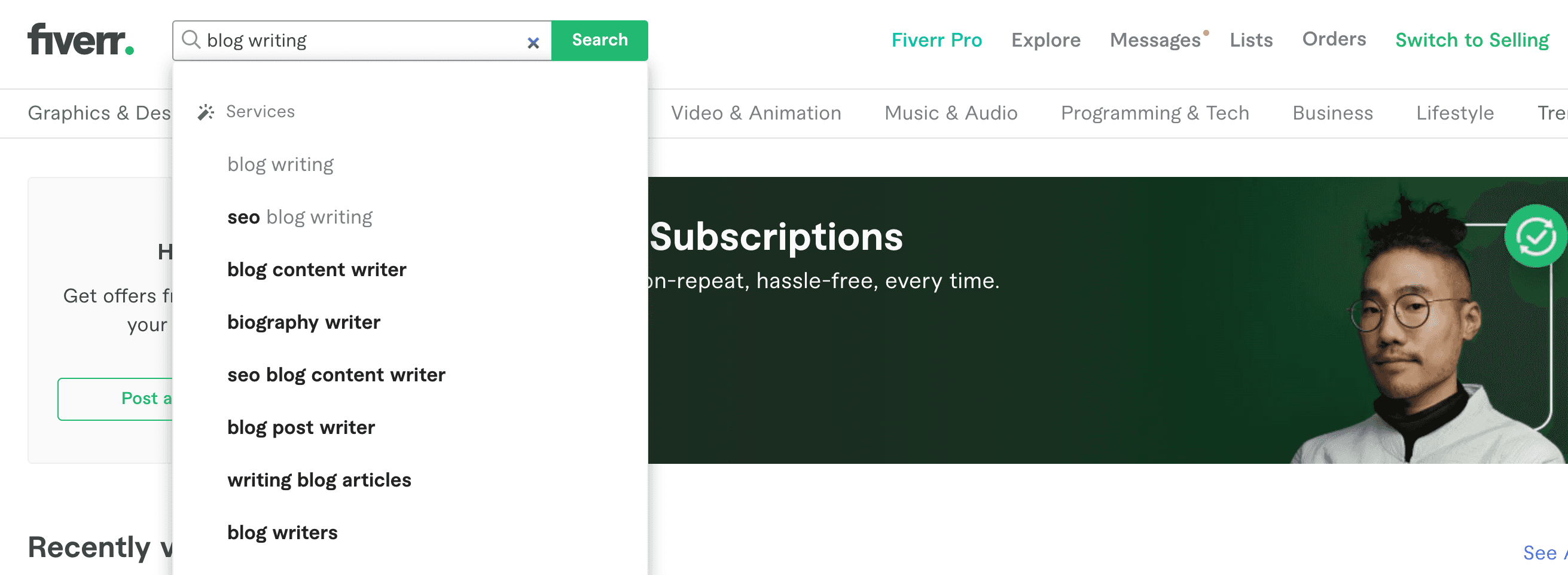
Task: Open Graphics & Design category
Action: tap(100, 113)
